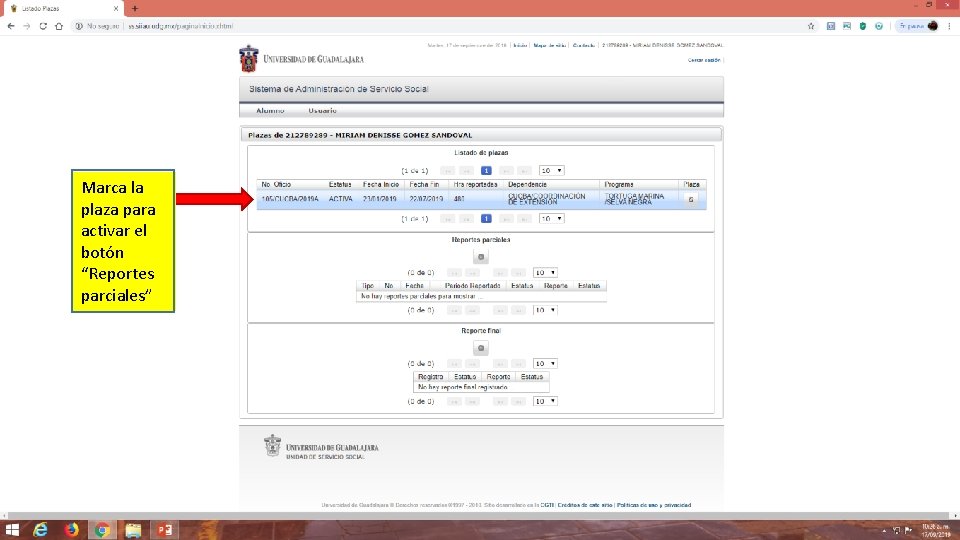This screenshot has width=960, height=540.
Task: Open the Alumno menu
Action: pos(270,111)
